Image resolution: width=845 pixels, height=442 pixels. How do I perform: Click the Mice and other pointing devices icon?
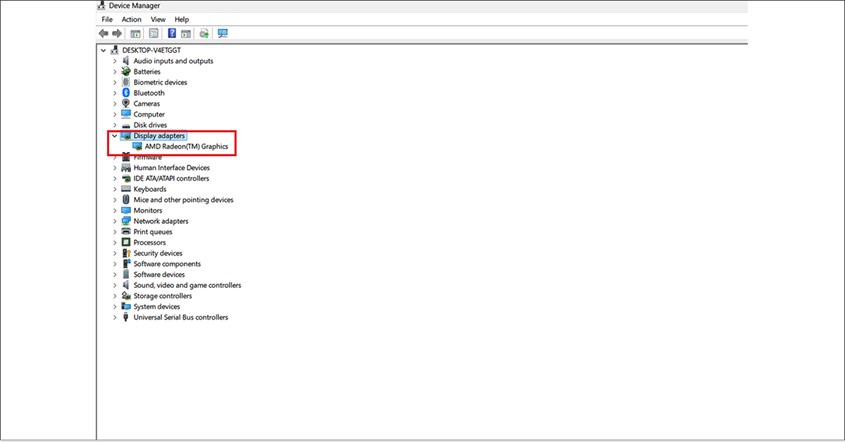pyautogui.click(x=126, y=199)
